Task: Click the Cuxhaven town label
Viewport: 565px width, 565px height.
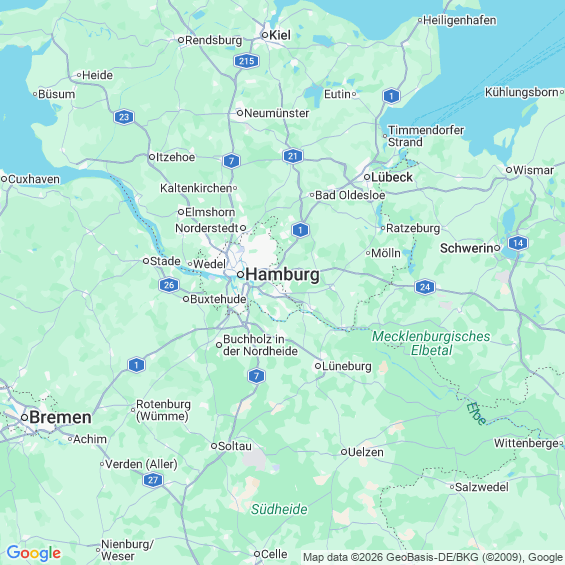Action: coord(34,179)
